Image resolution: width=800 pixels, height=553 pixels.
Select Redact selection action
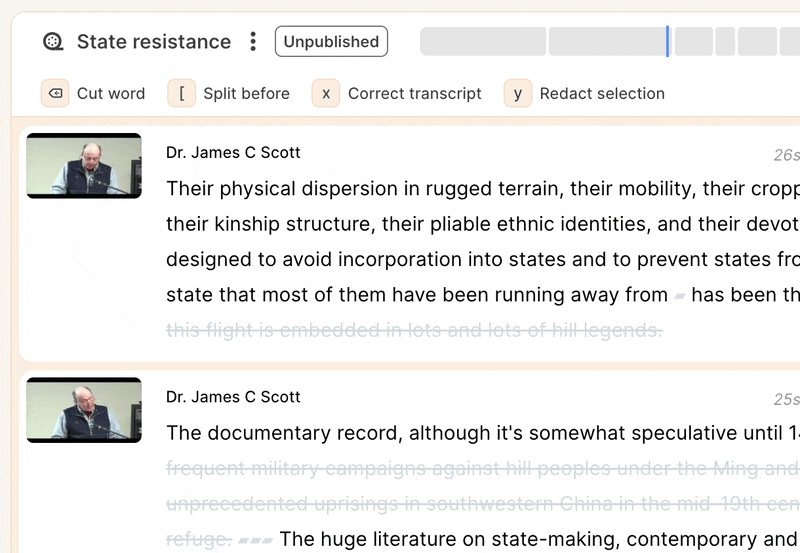click(602, 93)
